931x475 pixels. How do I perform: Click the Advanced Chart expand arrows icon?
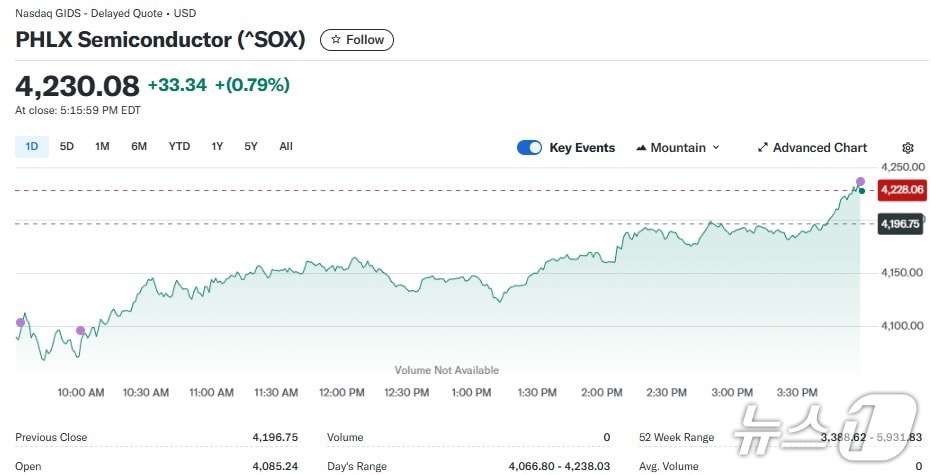pos(763,148)
